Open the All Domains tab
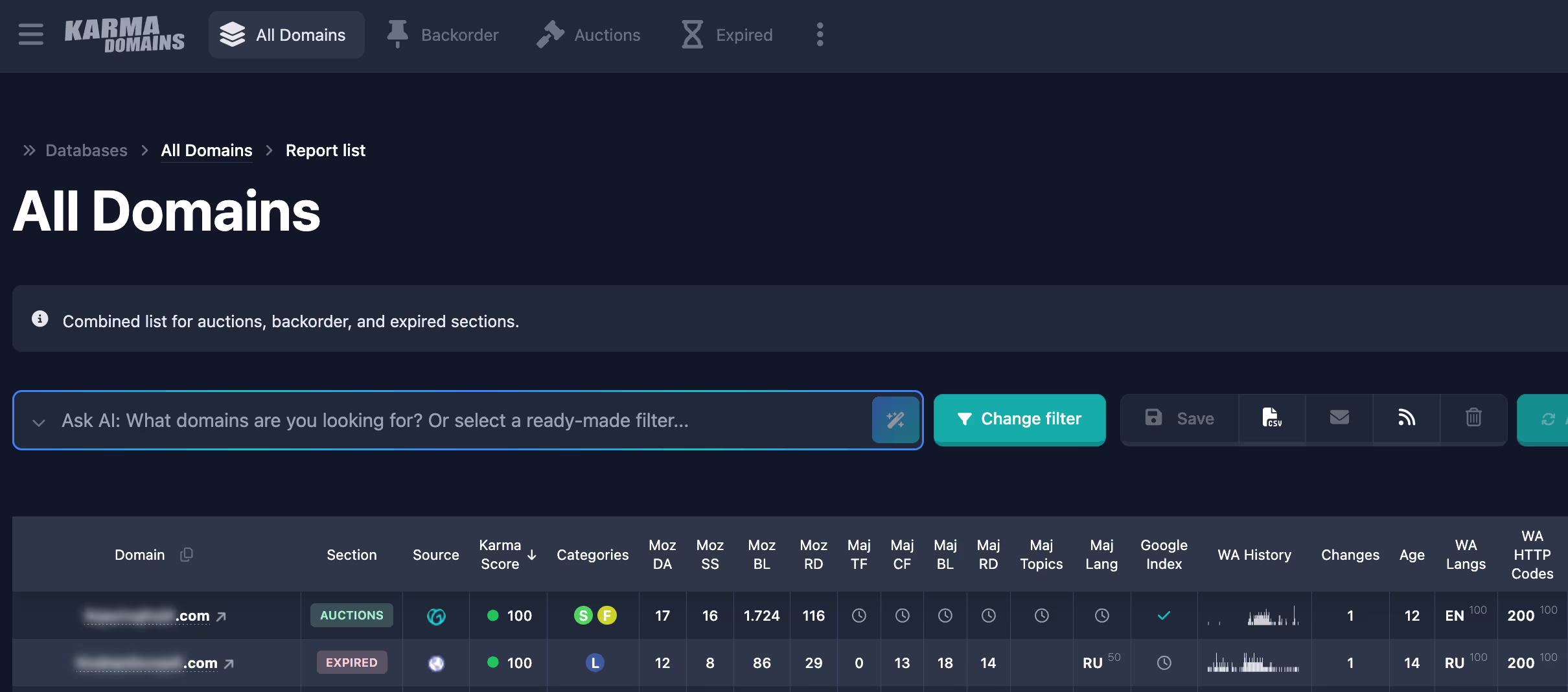 tap(286, 35)
